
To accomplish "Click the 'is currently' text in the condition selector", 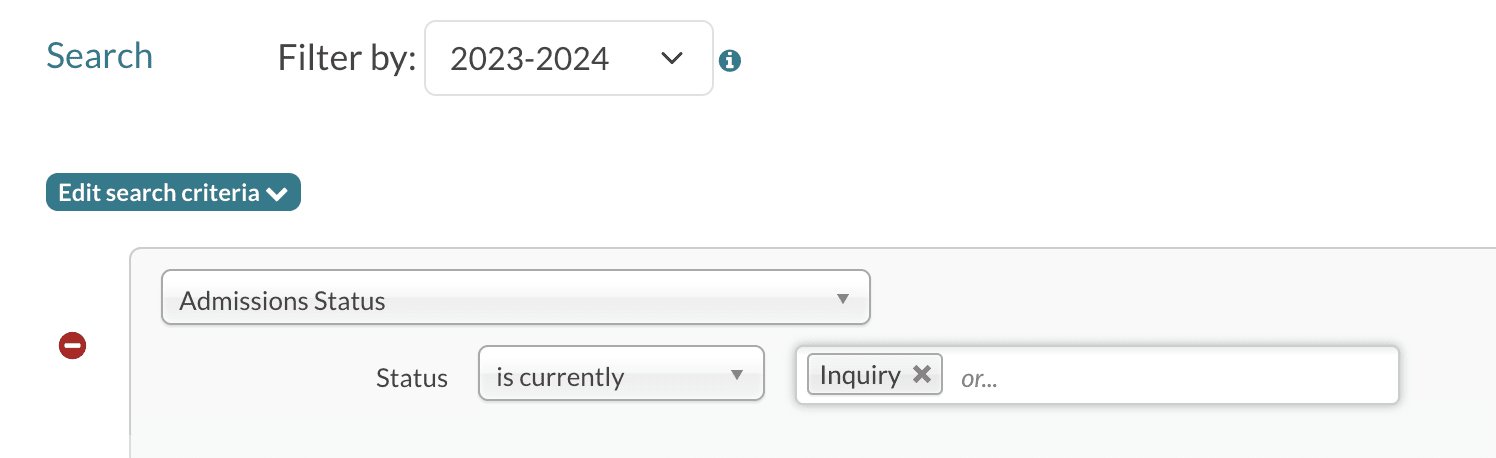I will 560,378.
